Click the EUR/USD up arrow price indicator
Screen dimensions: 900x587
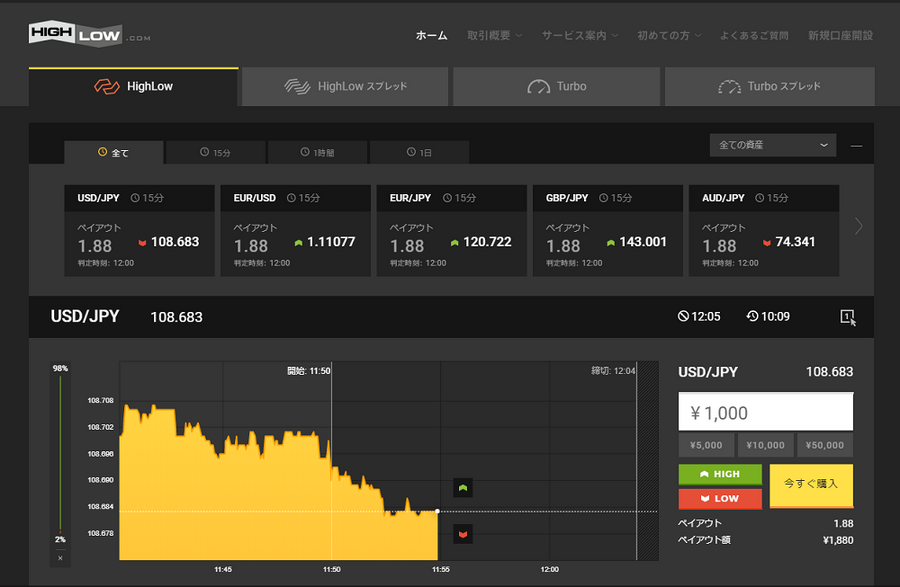pyautogui.click(x=298, y=243)
